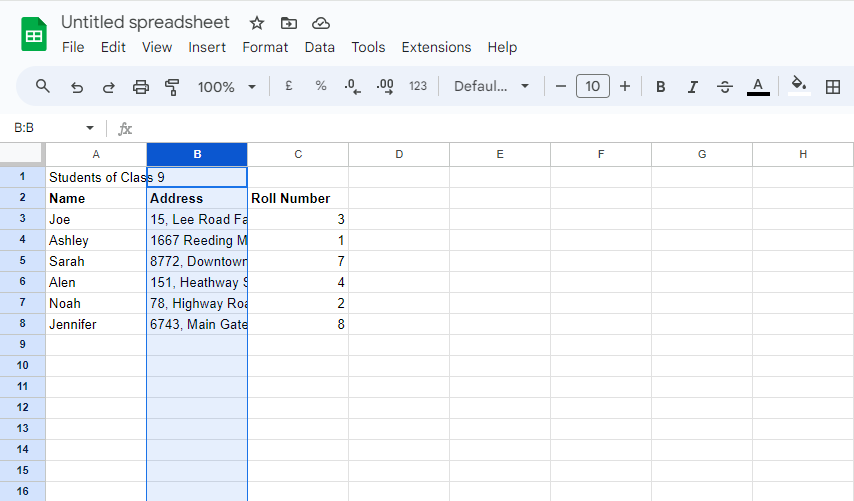
Task: Click the 123 number format button
Action: coord(418,87)
